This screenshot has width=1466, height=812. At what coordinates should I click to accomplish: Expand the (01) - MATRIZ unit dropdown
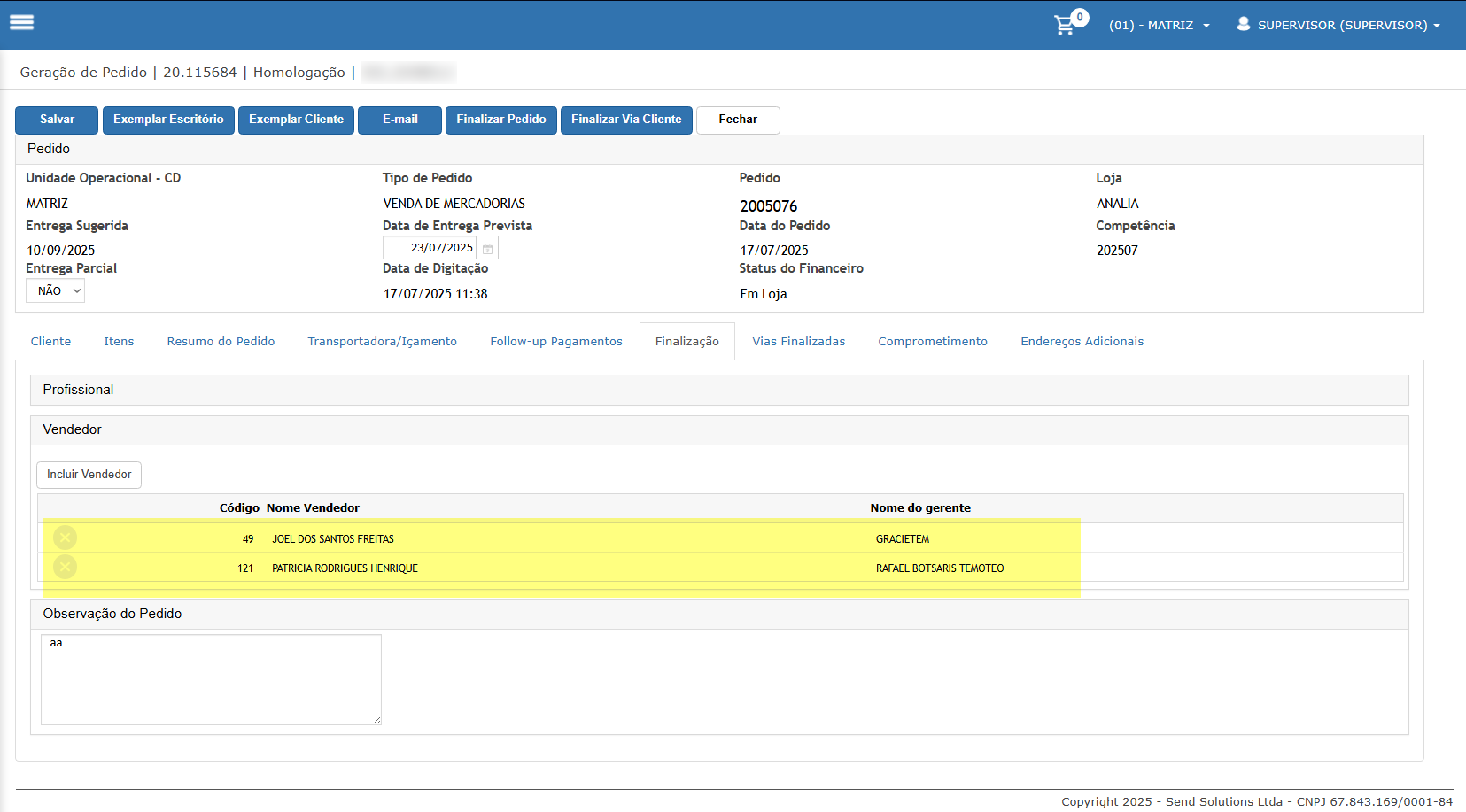1160,25
